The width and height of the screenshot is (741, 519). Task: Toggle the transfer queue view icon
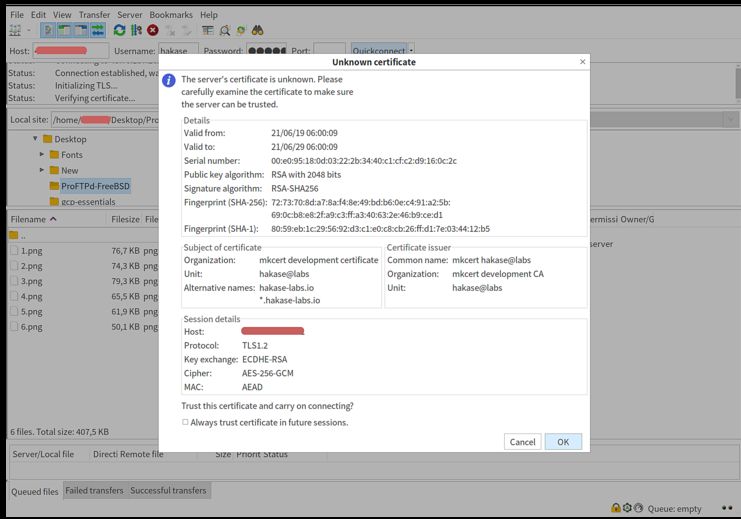(x=98, y=30)
